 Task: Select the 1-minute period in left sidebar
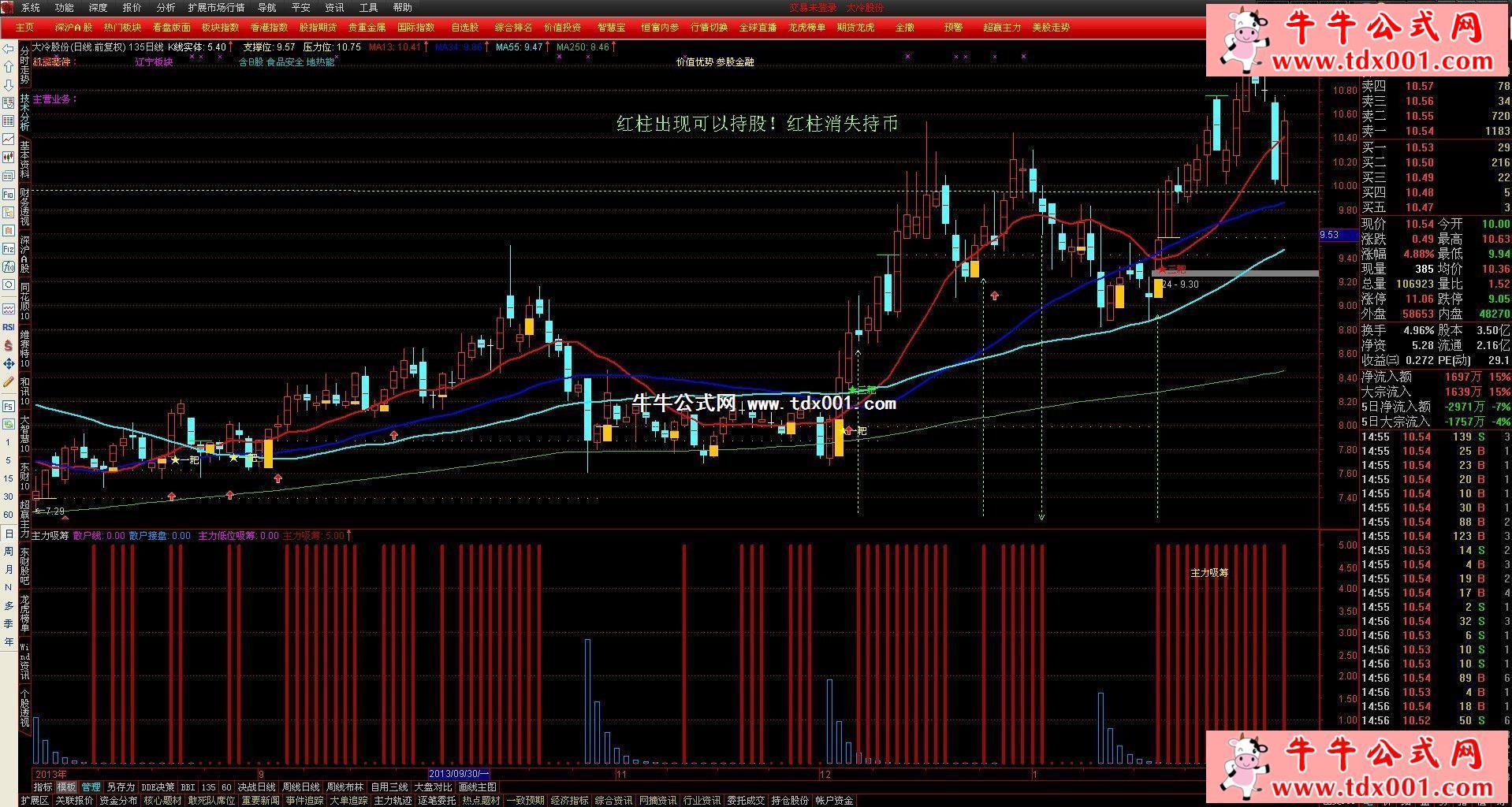[x=9, y=442]
